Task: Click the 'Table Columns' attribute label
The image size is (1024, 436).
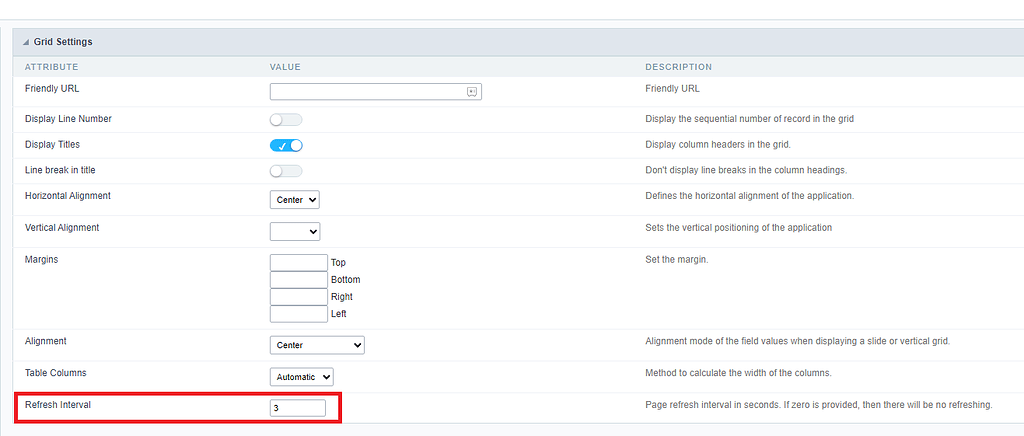Action: 56,373
